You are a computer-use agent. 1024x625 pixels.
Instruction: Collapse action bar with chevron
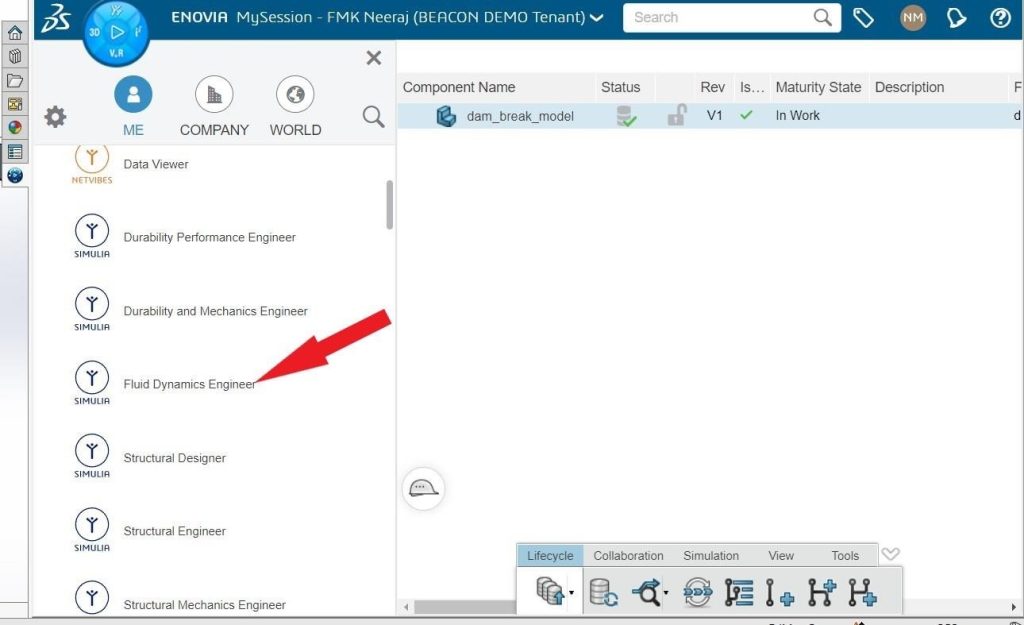pyautogui.click(x=890, y=554)
